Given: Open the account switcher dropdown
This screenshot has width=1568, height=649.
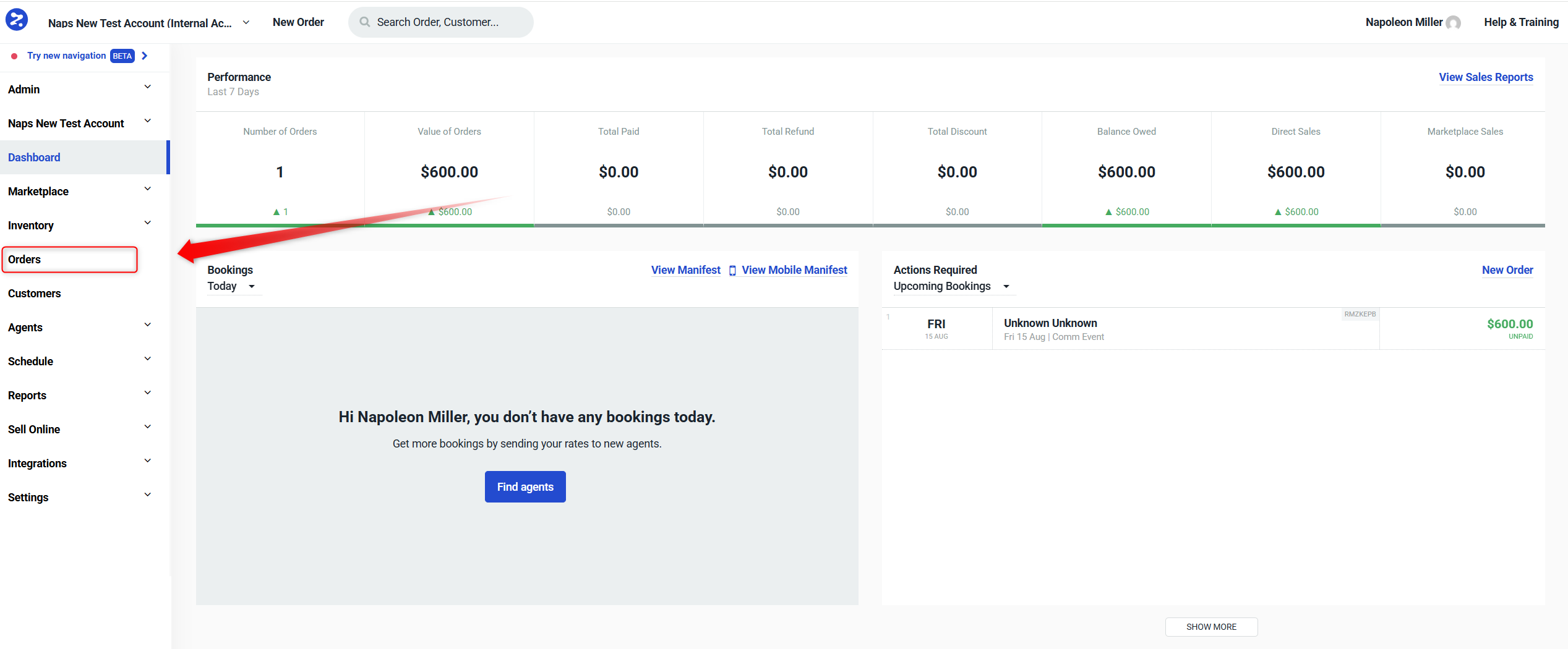Looking at the screenshot, I should (x=246, y=22).
